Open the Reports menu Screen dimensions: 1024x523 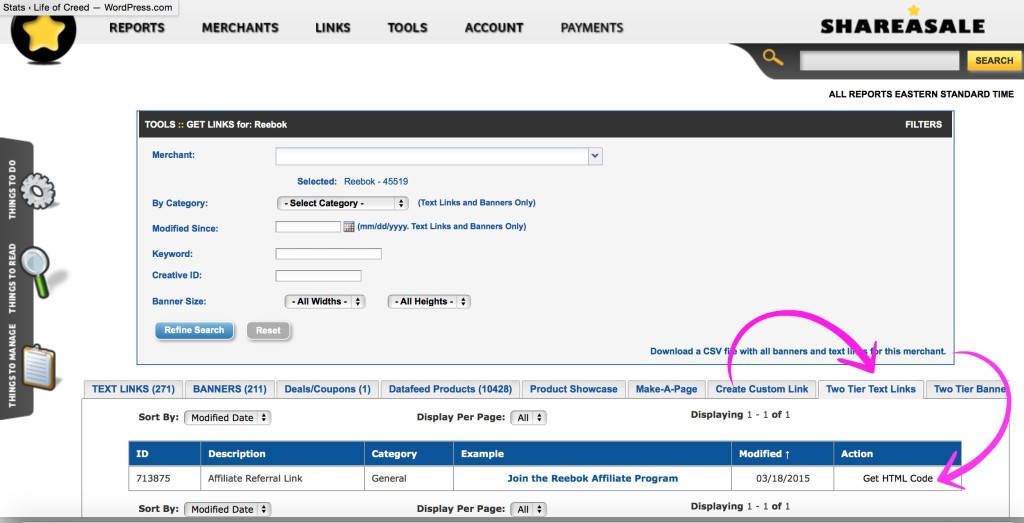tap(137, 28)
